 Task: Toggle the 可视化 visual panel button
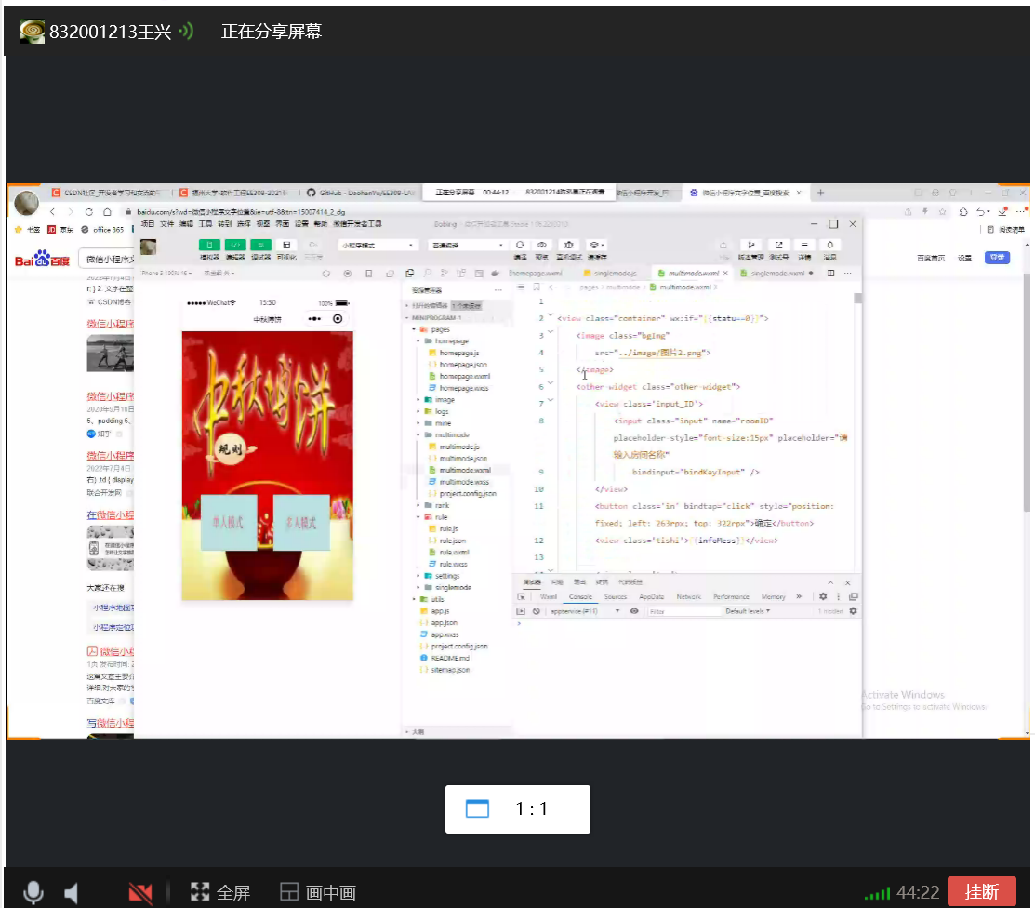pos(286,245)
